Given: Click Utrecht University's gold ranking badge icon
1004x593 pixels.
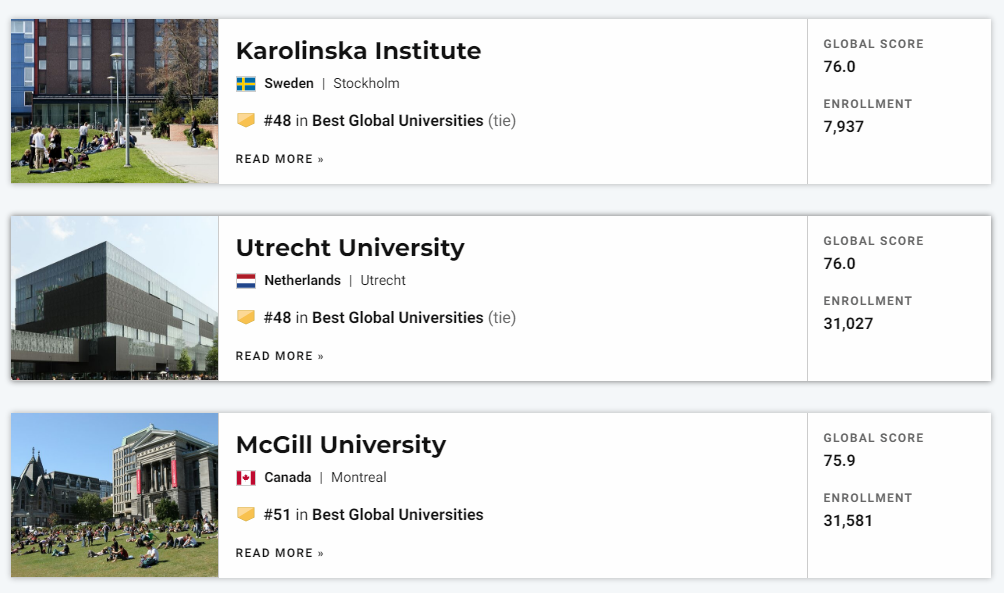Looking at the screenshot, I should click(x=246, y=317).
